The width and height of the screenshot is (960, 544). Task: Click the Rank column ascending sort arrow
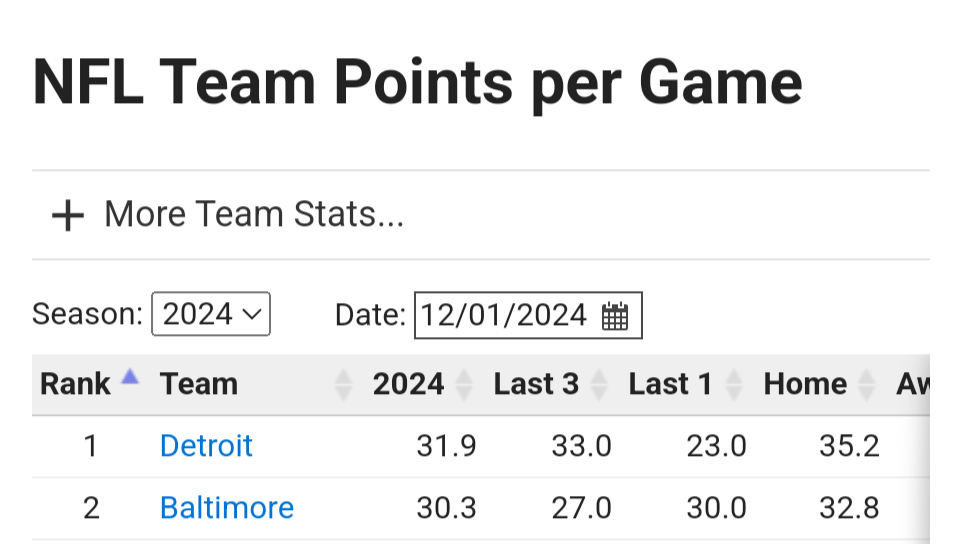(x=128, y=377)
